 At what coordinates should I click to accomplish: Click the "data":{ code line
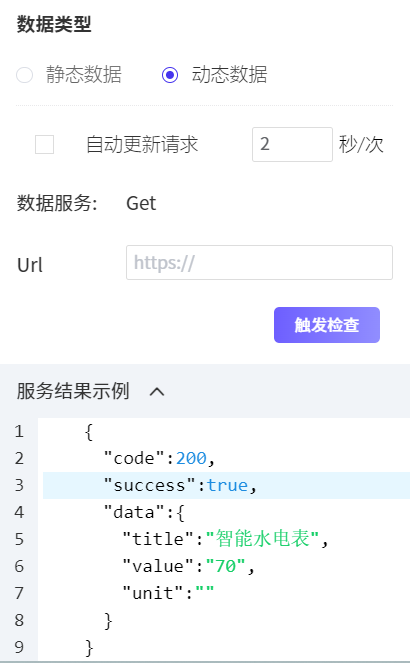[x=145, y=512]
